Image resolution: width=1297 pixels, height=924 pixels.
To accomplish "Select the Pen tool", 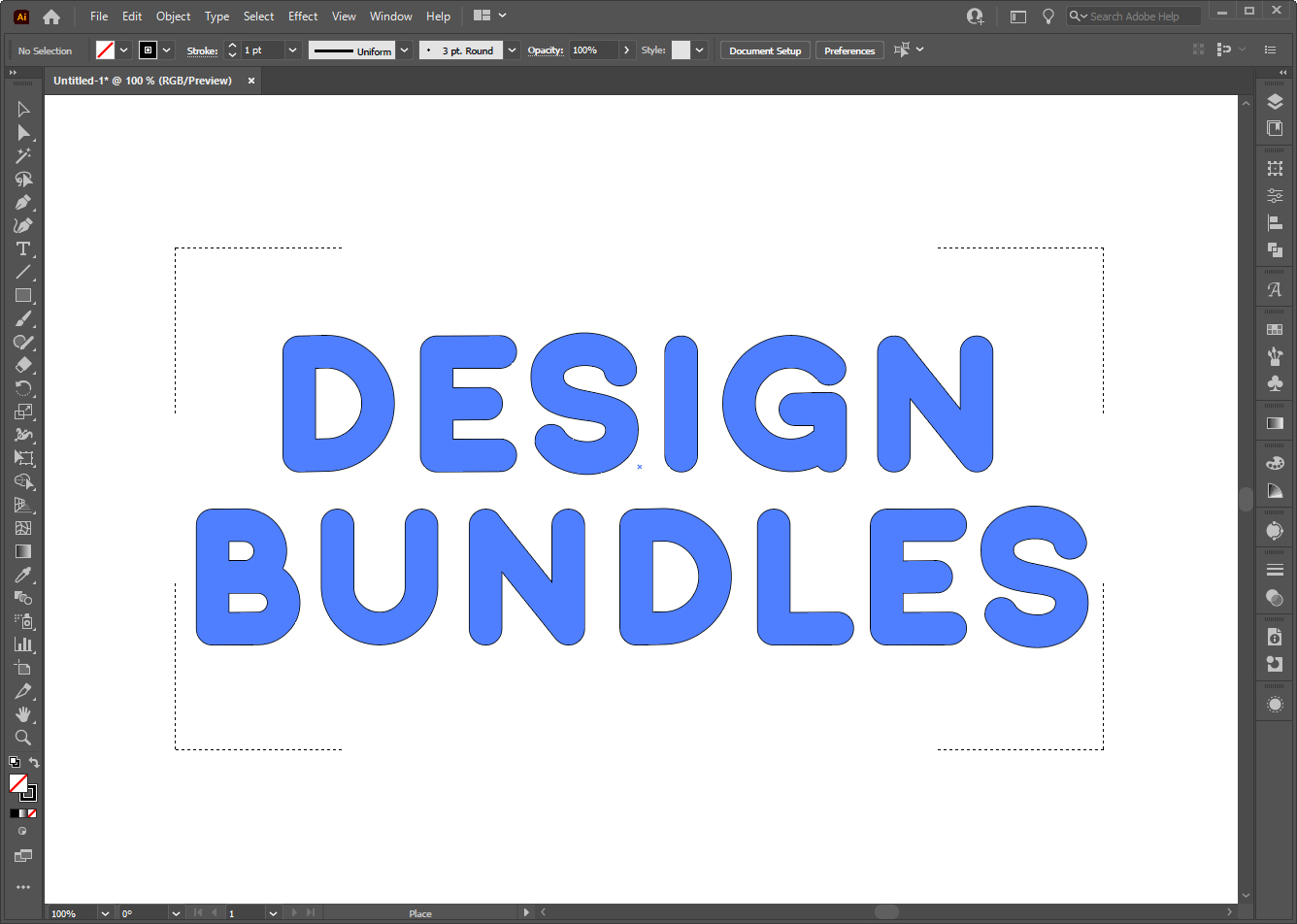I will click(23, 203).
